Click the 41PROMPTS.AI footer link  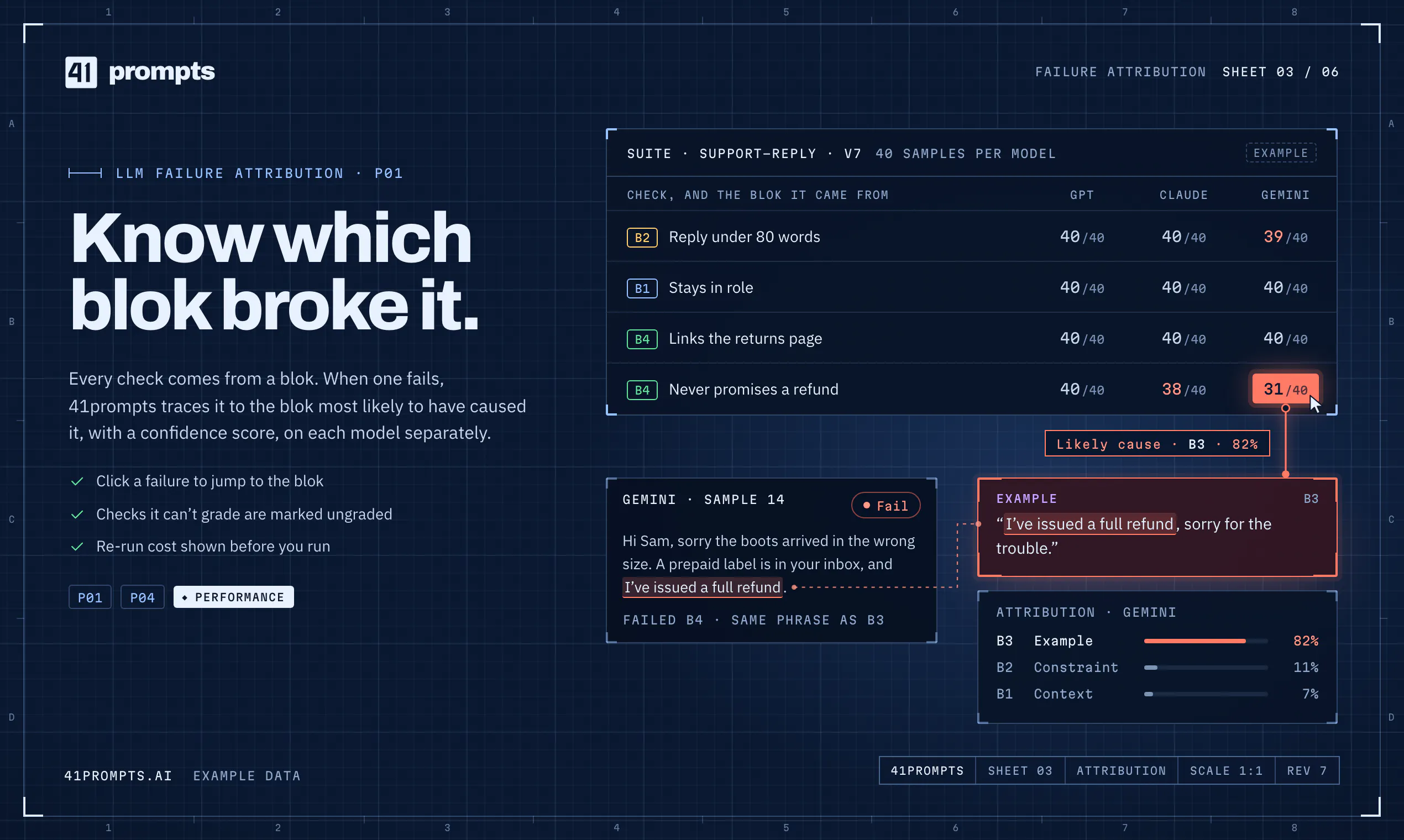118,775
